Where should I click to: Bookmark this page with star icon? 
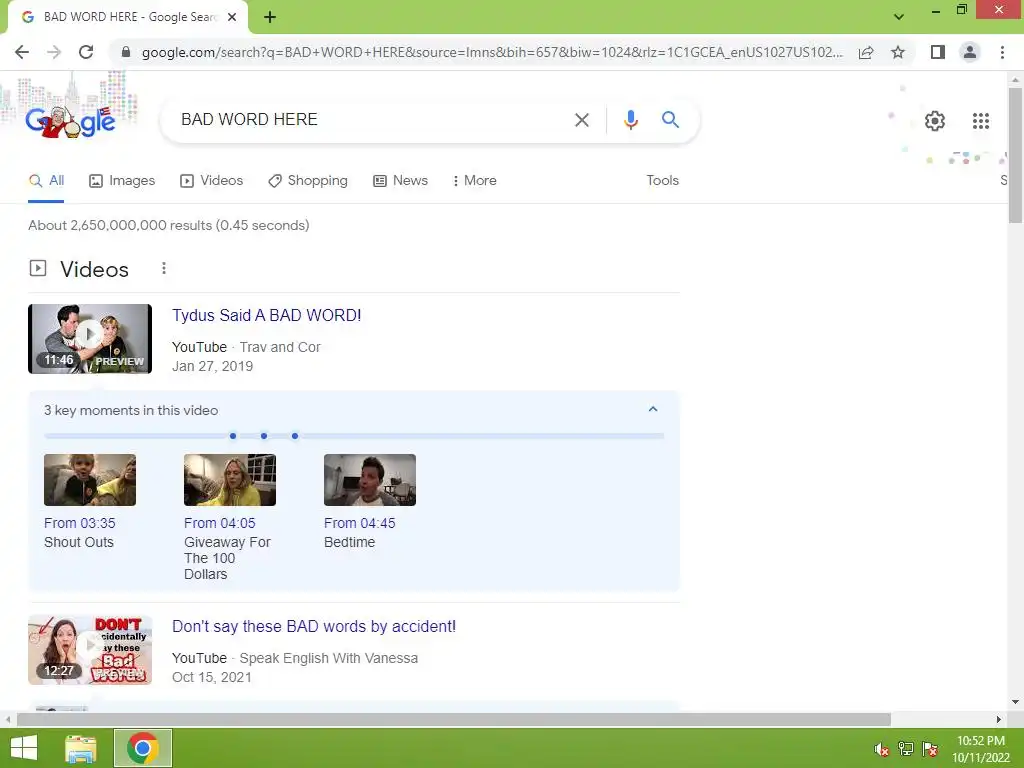click(x=898, y=52)
